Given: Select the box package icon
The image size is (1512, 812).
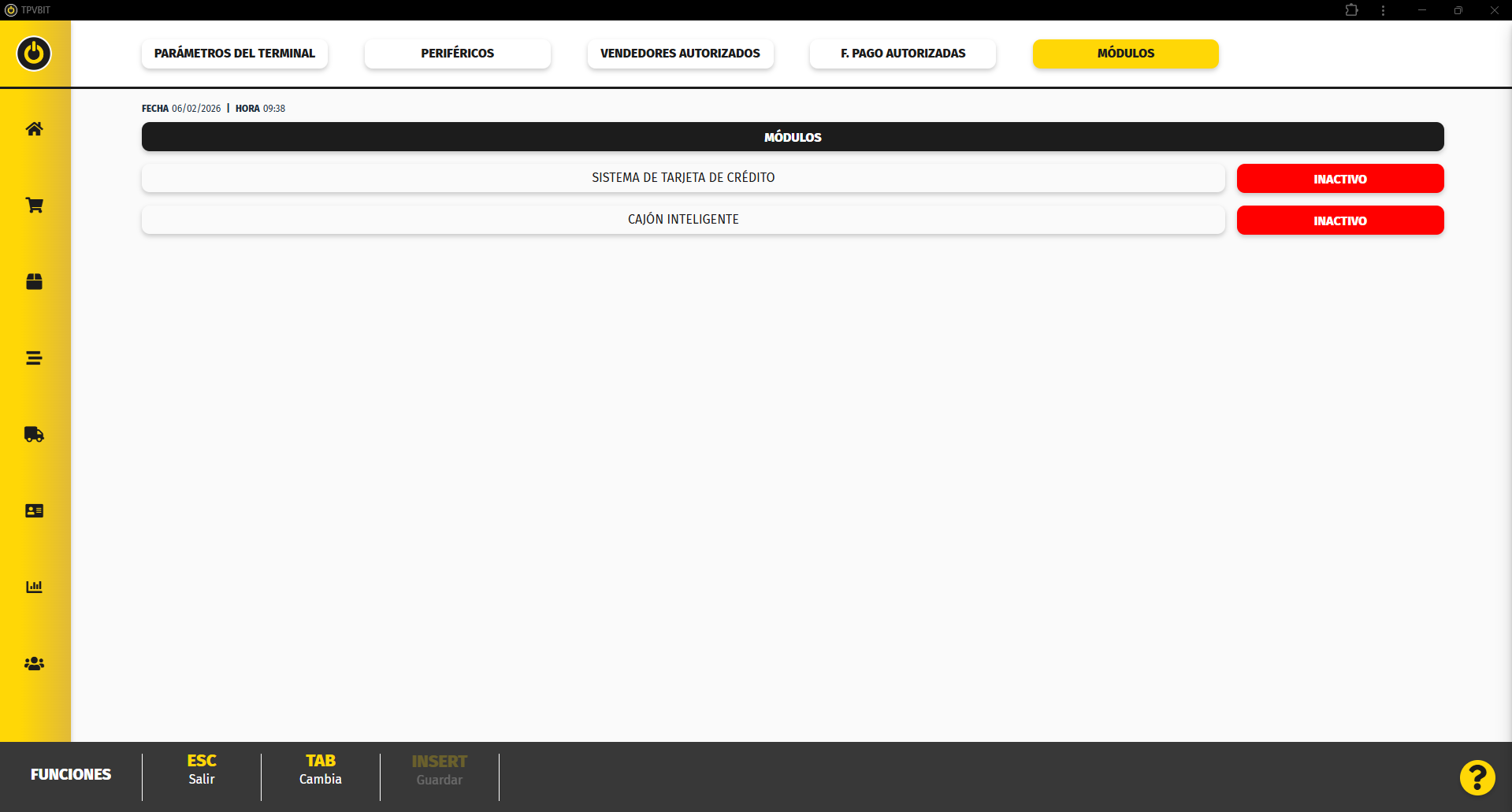Looking at the screenshot, I should pos(34,282).
